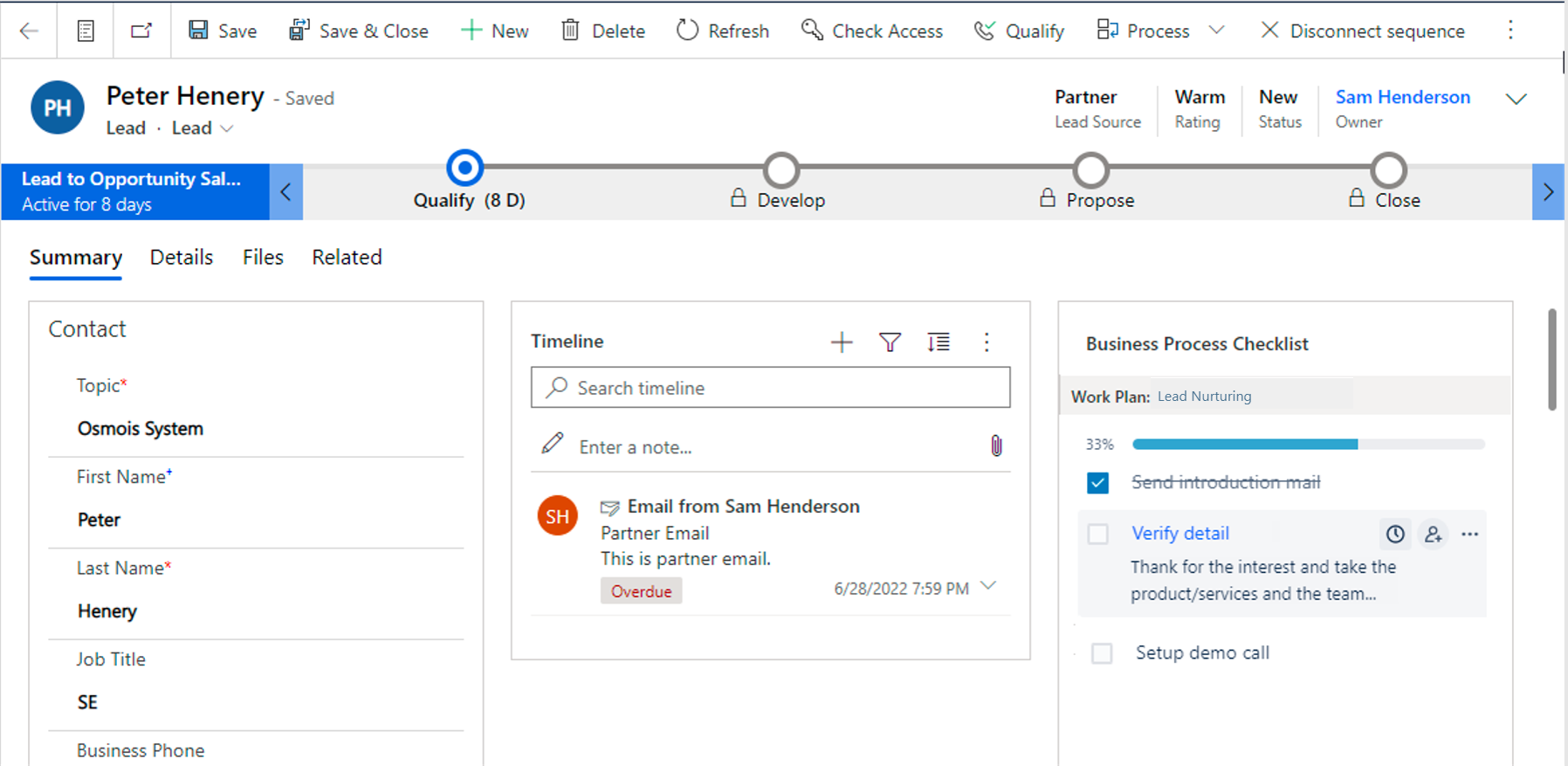Click the Save command
The height and width of the screenshot is (766, 1568).
pyautogui.click(x=223, y=31)
